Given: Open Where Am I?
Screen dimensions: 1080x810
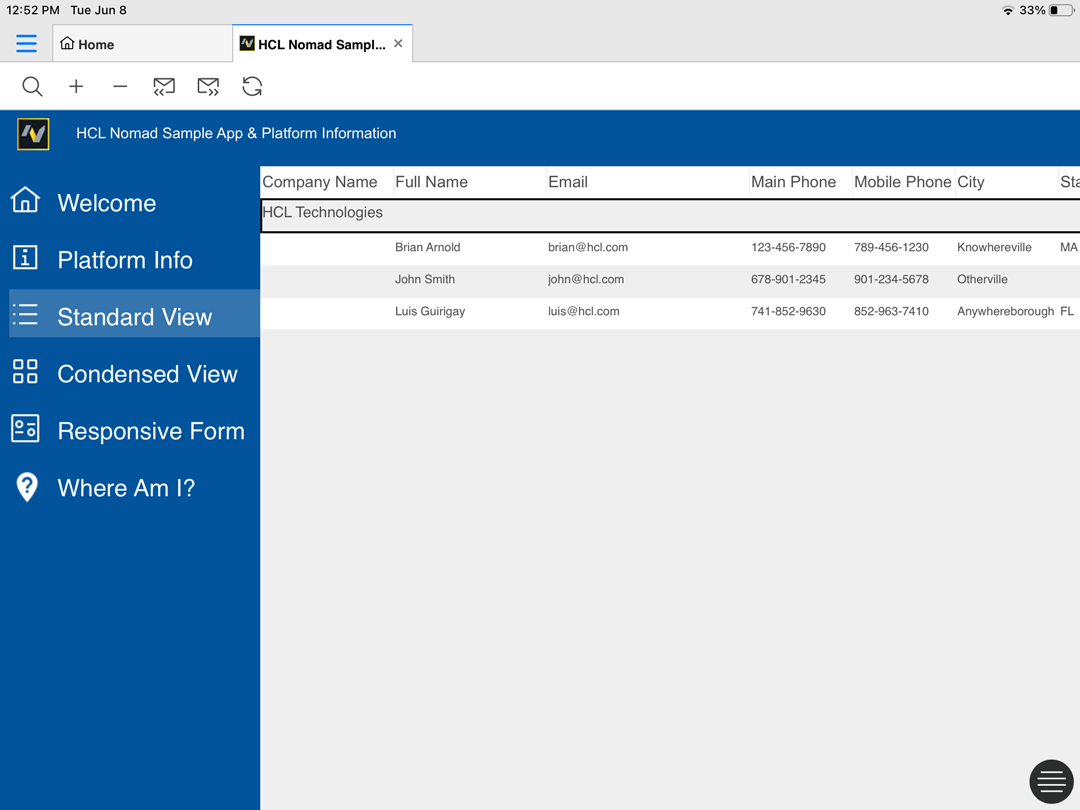Looking at the screenshot, I should [126, 488].
